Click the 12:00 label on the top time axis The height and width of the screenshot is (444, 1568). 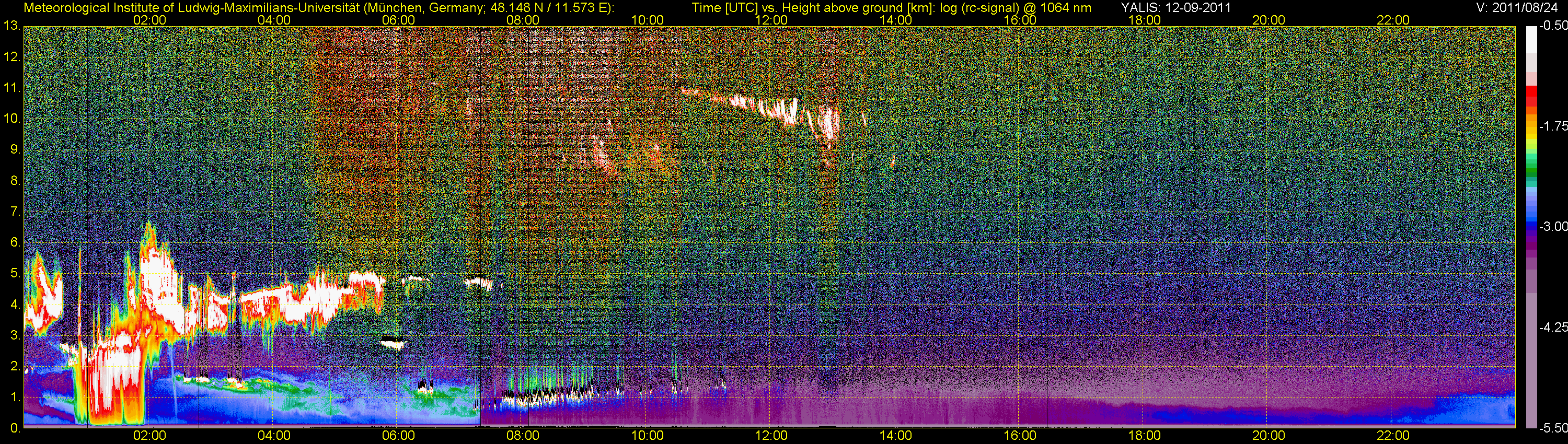tap(771, 20)
